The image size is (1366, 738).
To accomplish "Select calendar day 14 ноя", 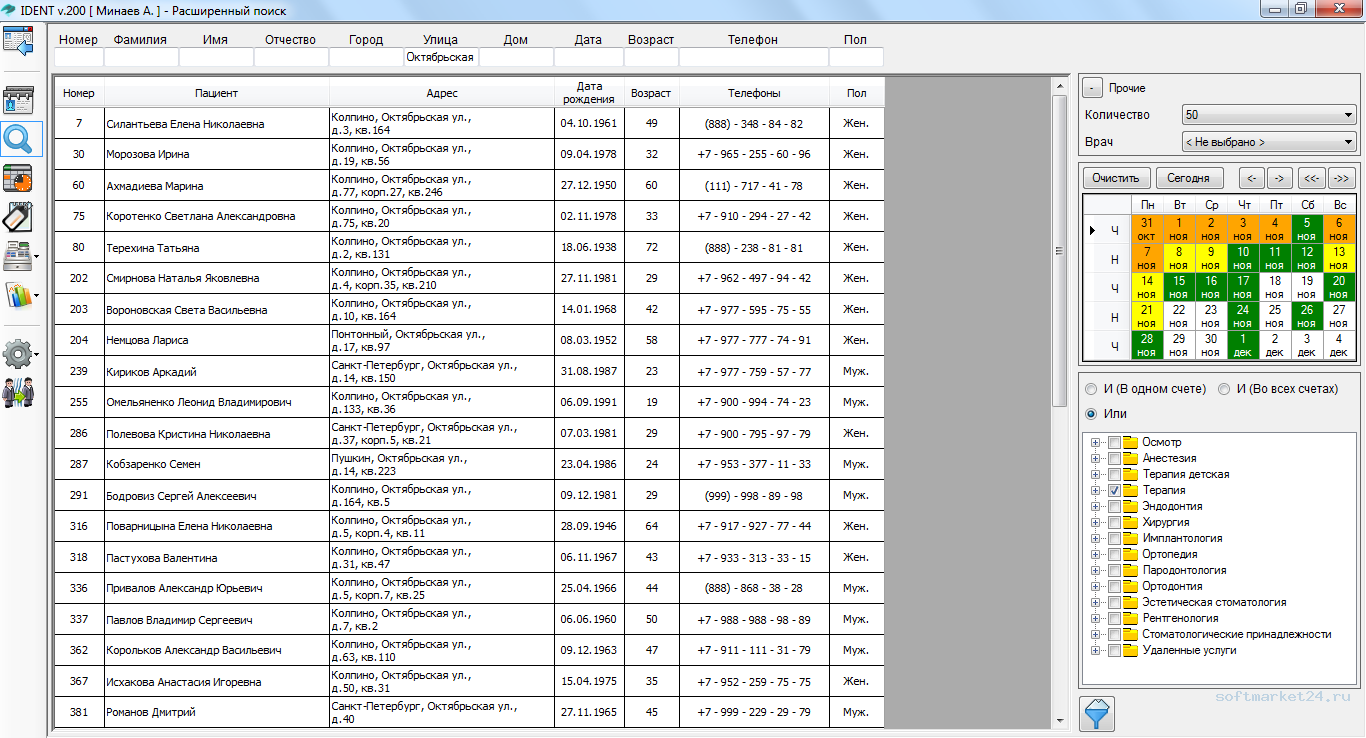I will pos(1146,288).
